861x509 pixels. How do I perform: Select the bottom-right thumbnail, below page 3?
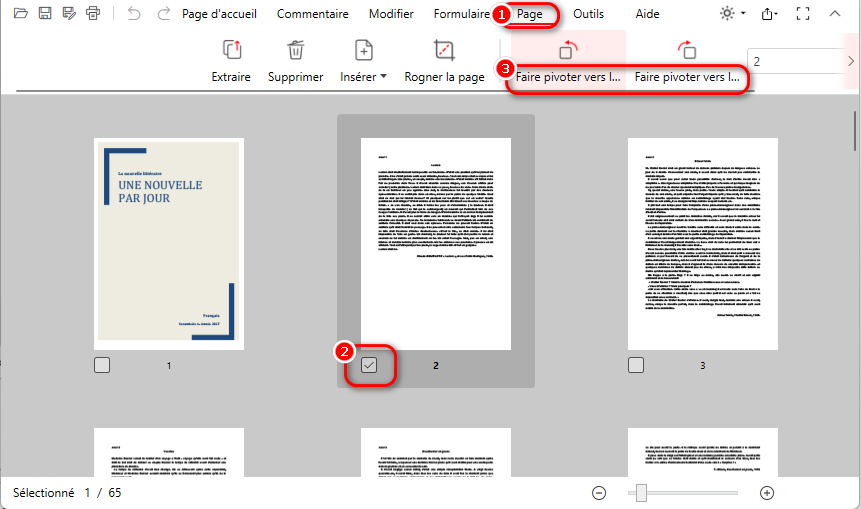[703, 452]
